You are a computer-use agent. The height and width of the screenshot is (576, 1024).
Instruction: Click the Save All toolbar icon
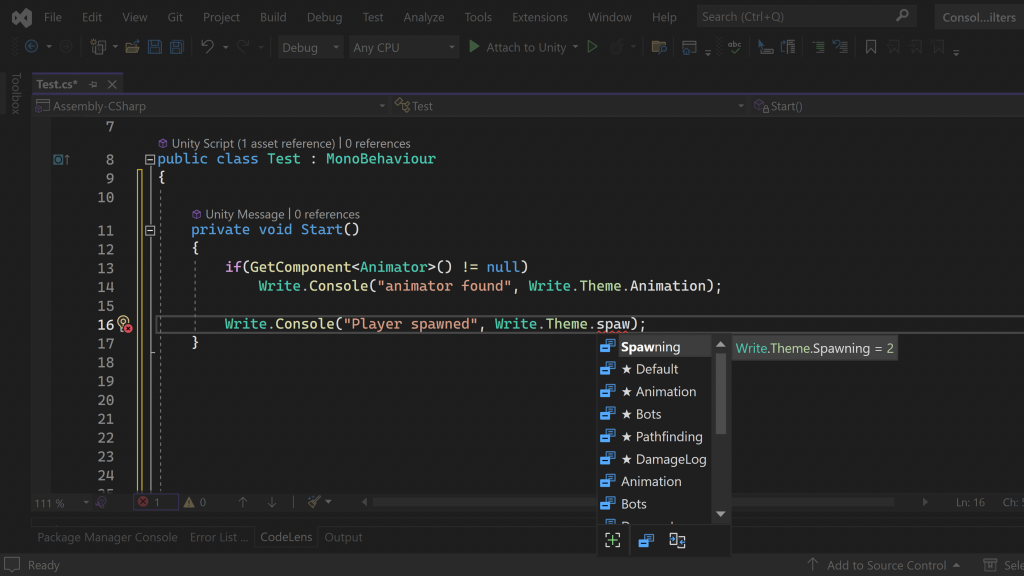[x=176, y=47]
